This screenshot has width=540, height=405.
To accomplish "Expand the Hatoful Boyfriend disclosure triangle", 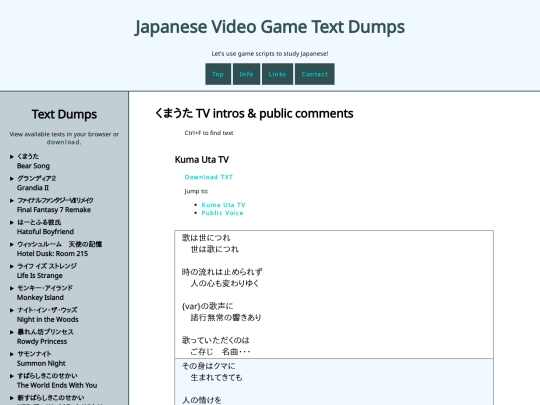I will coord(12,222).
